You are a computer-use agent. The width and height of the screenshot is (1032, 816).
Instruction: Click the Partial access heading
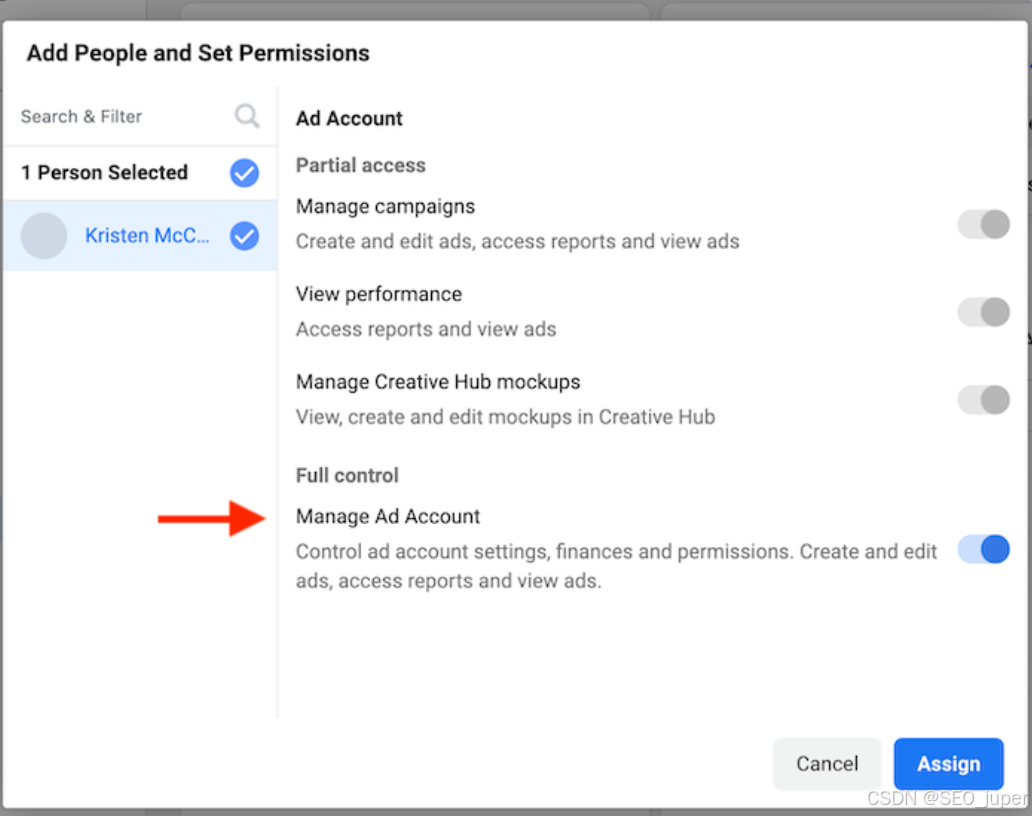tap(360, 166)
